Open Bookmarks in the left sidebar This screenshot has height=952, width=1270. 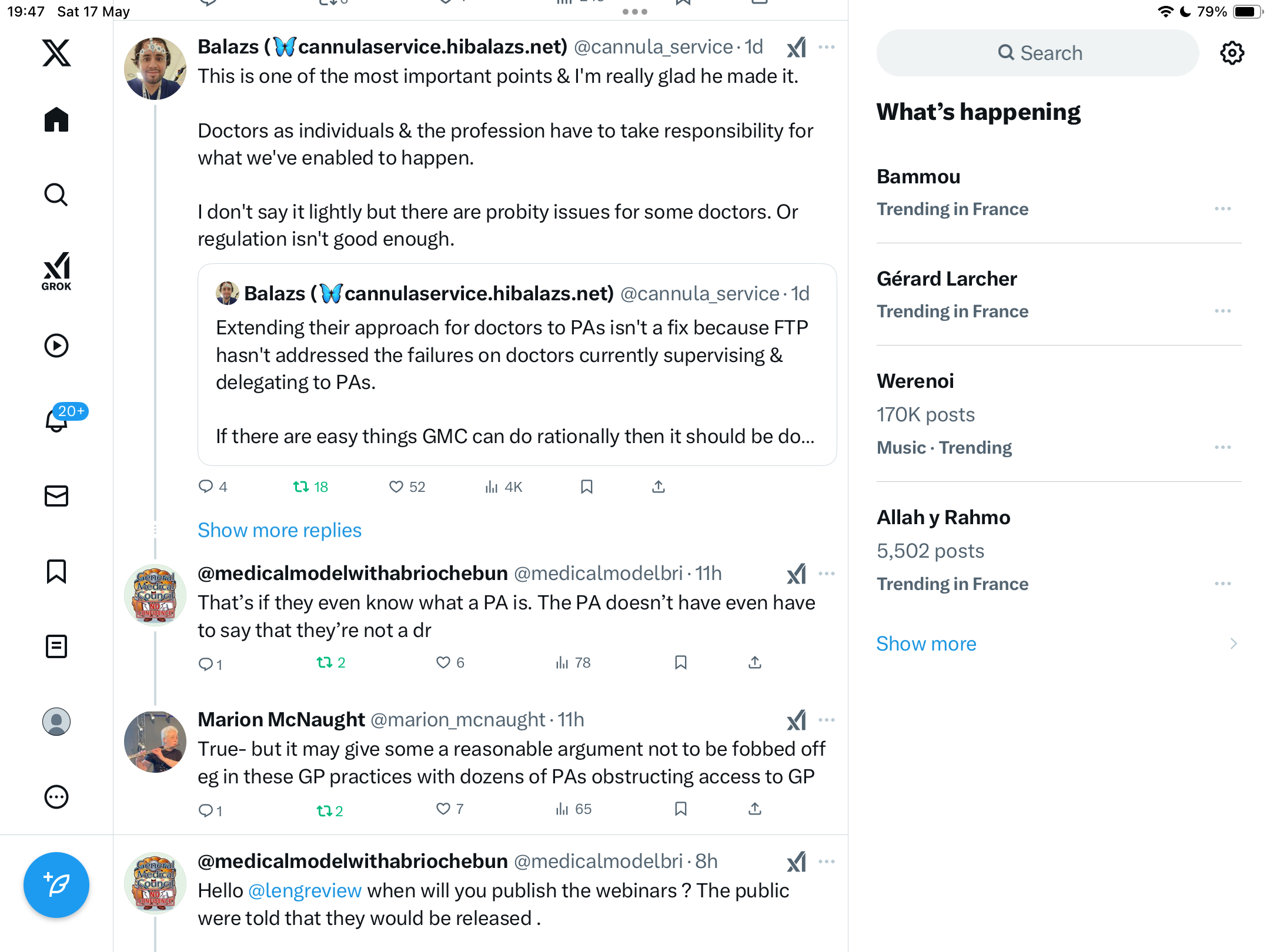point(56,571)
